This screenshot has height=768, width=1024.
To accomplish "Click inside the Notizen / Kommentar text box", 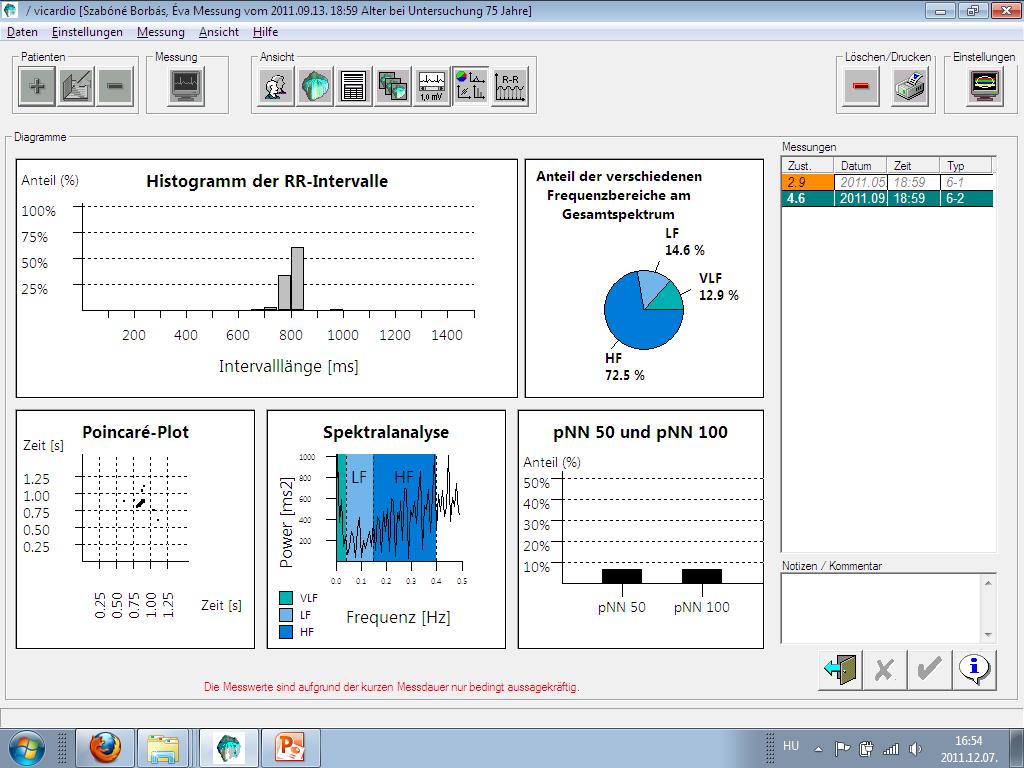I will [x=882, y=608].
